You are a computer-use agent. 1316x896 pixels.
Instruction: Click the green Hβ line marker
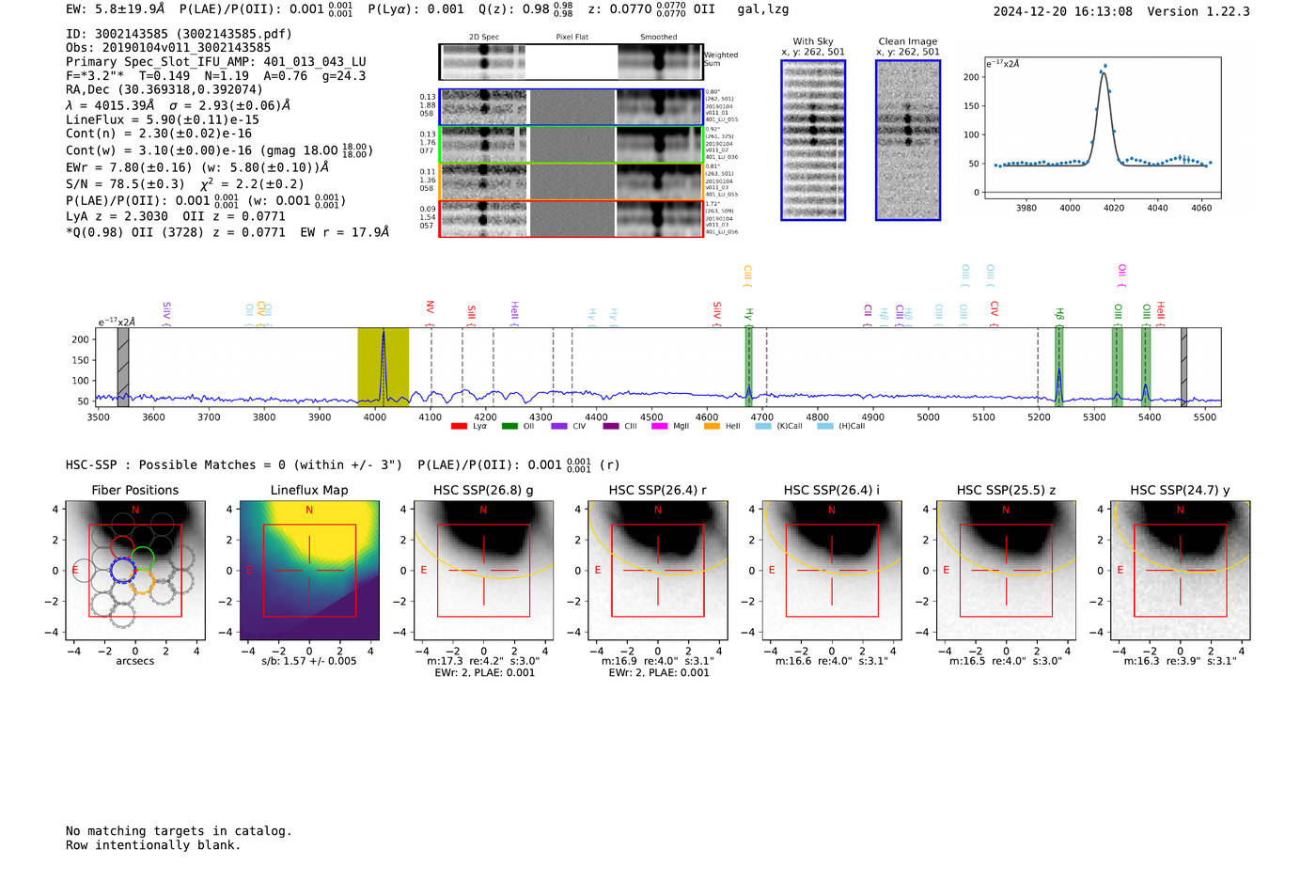[x=1058, y=367]
